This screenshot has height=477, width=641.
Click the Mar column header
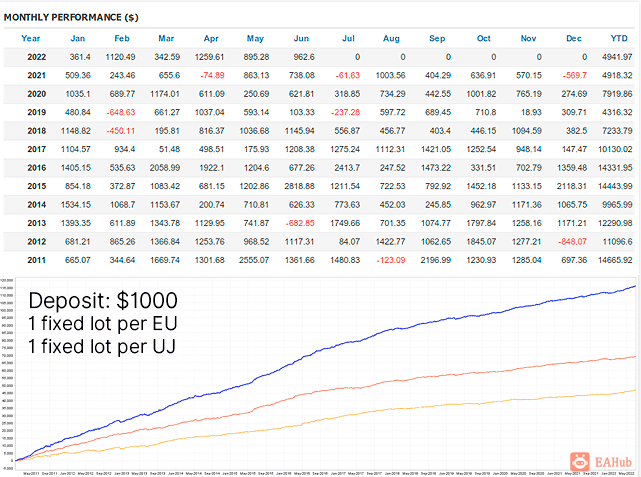[x=166, y=38]
